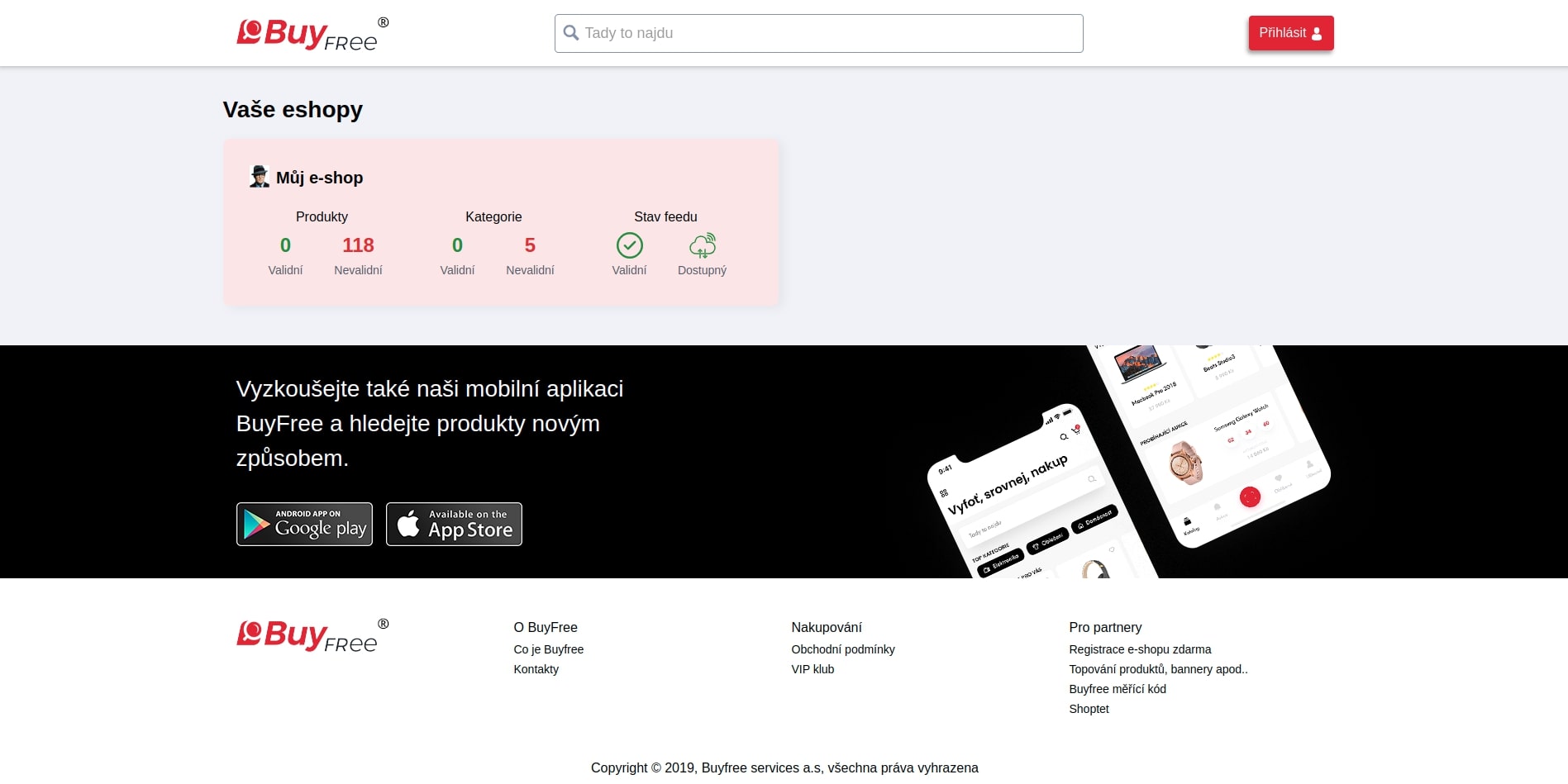Click the BuyFree logo in the header

click(312, 34)
